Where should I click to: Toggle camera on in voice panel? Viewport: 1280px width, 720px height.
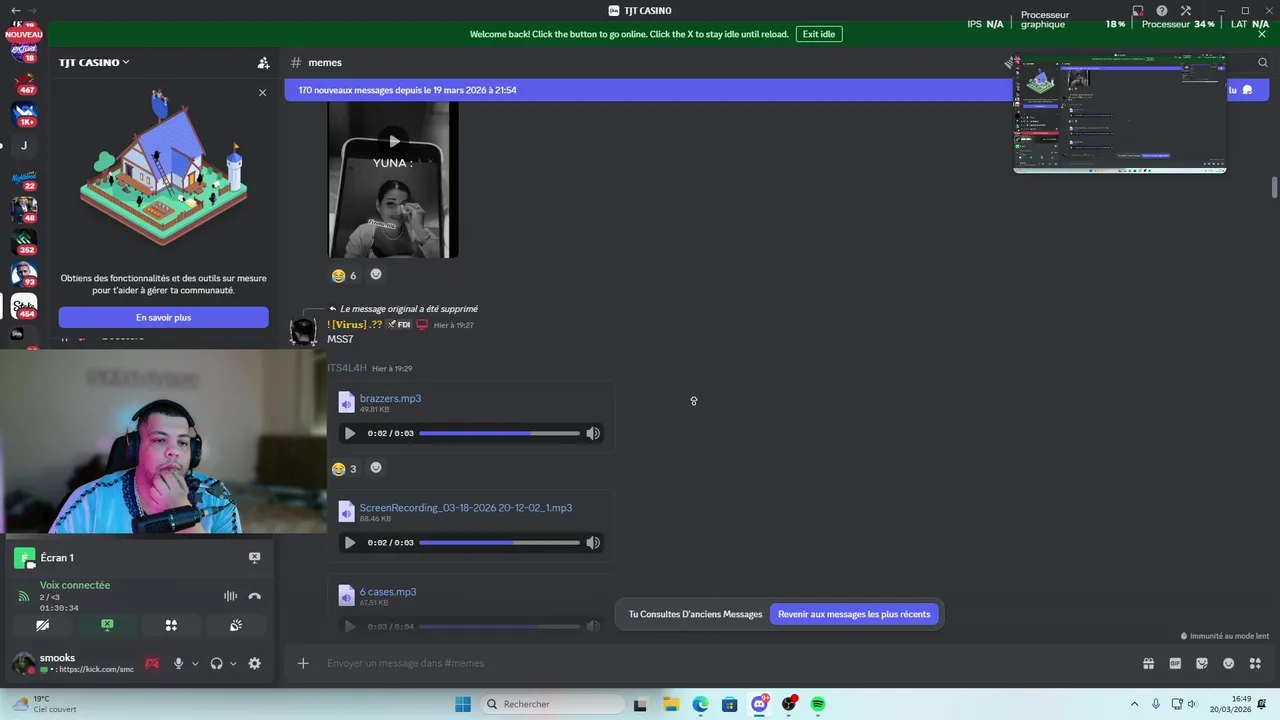coord(42,625)
